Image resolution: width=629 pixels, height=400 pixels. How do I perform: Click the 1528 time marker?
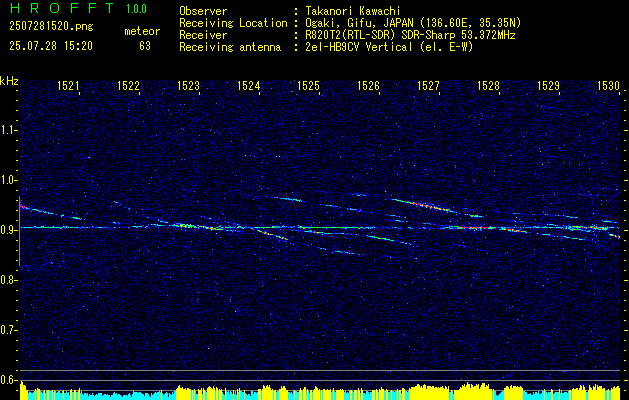(488, 86)
